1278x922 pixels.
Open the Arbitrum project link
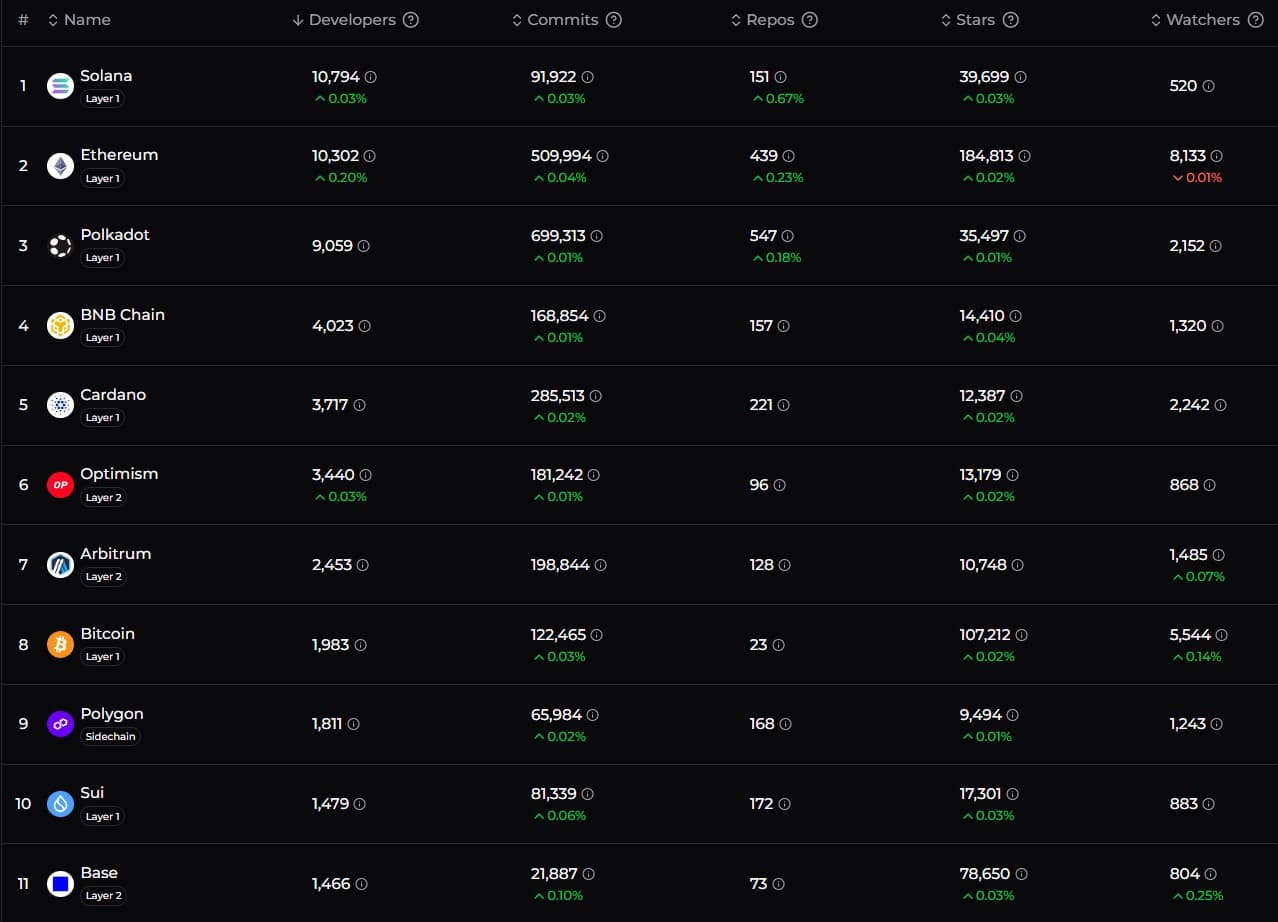click(116, 553)
